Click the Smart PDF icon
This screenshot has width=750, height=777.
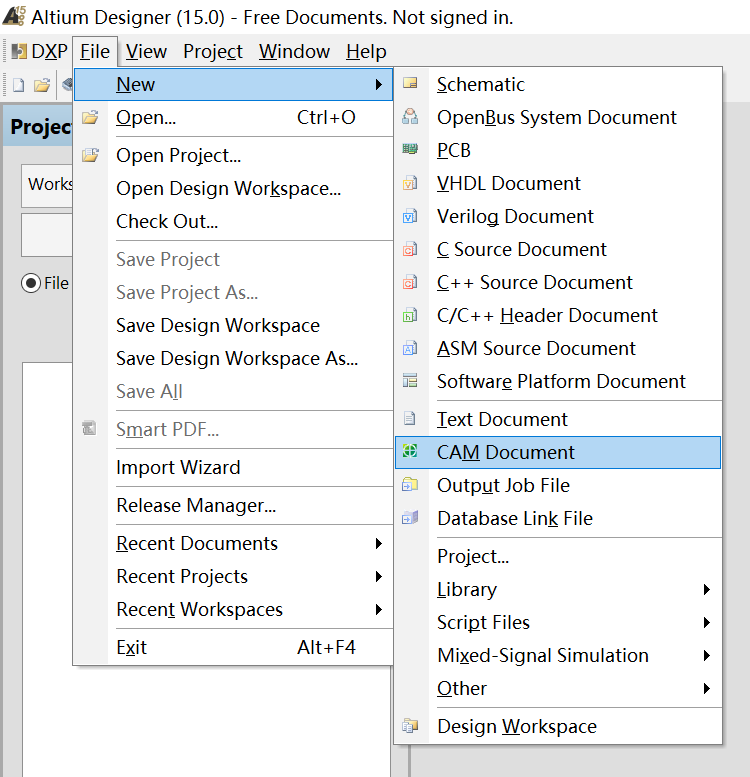(89, 428)
